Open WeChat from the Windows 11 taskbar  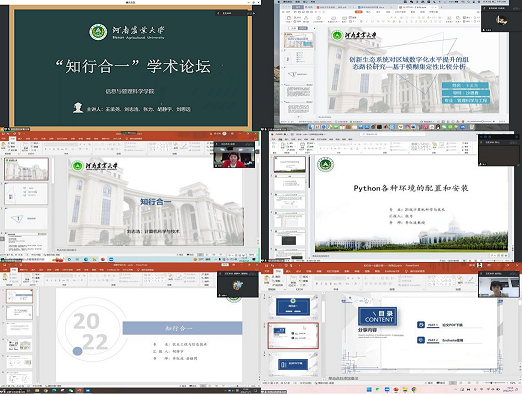378,389
